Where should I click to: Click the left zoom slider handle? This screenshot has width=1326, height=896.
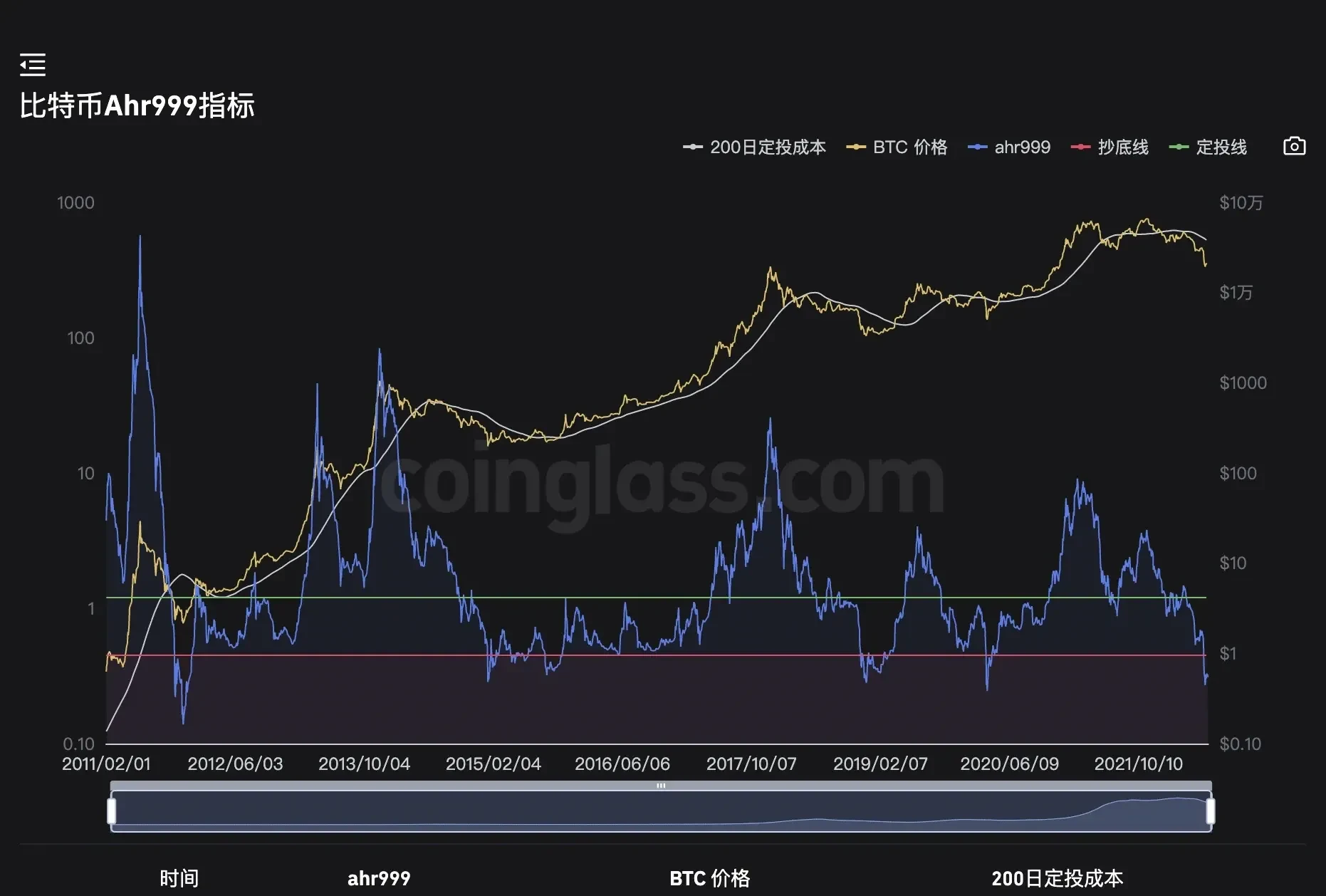(x=112, y=811)
